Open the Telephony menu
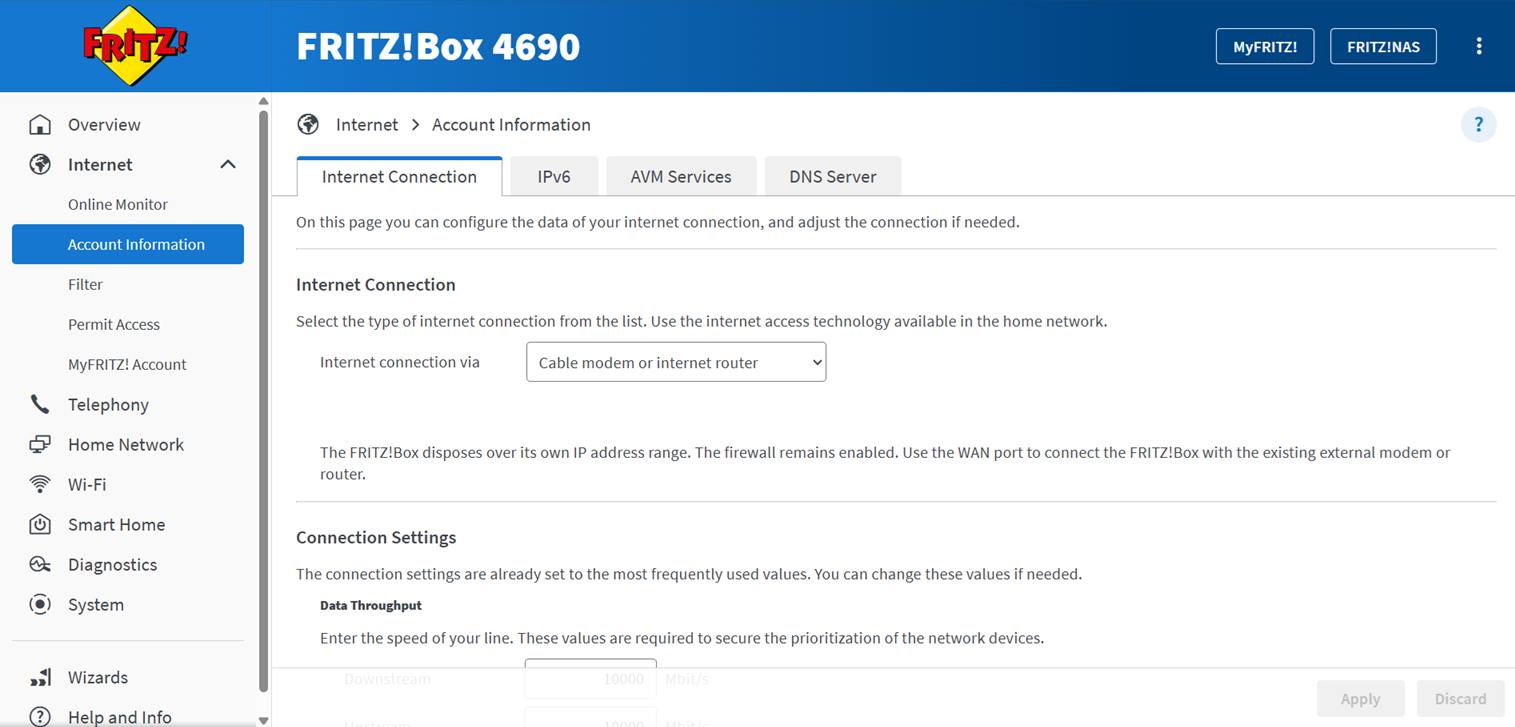The image size is (1515, 727). click(x=108, y=405)
